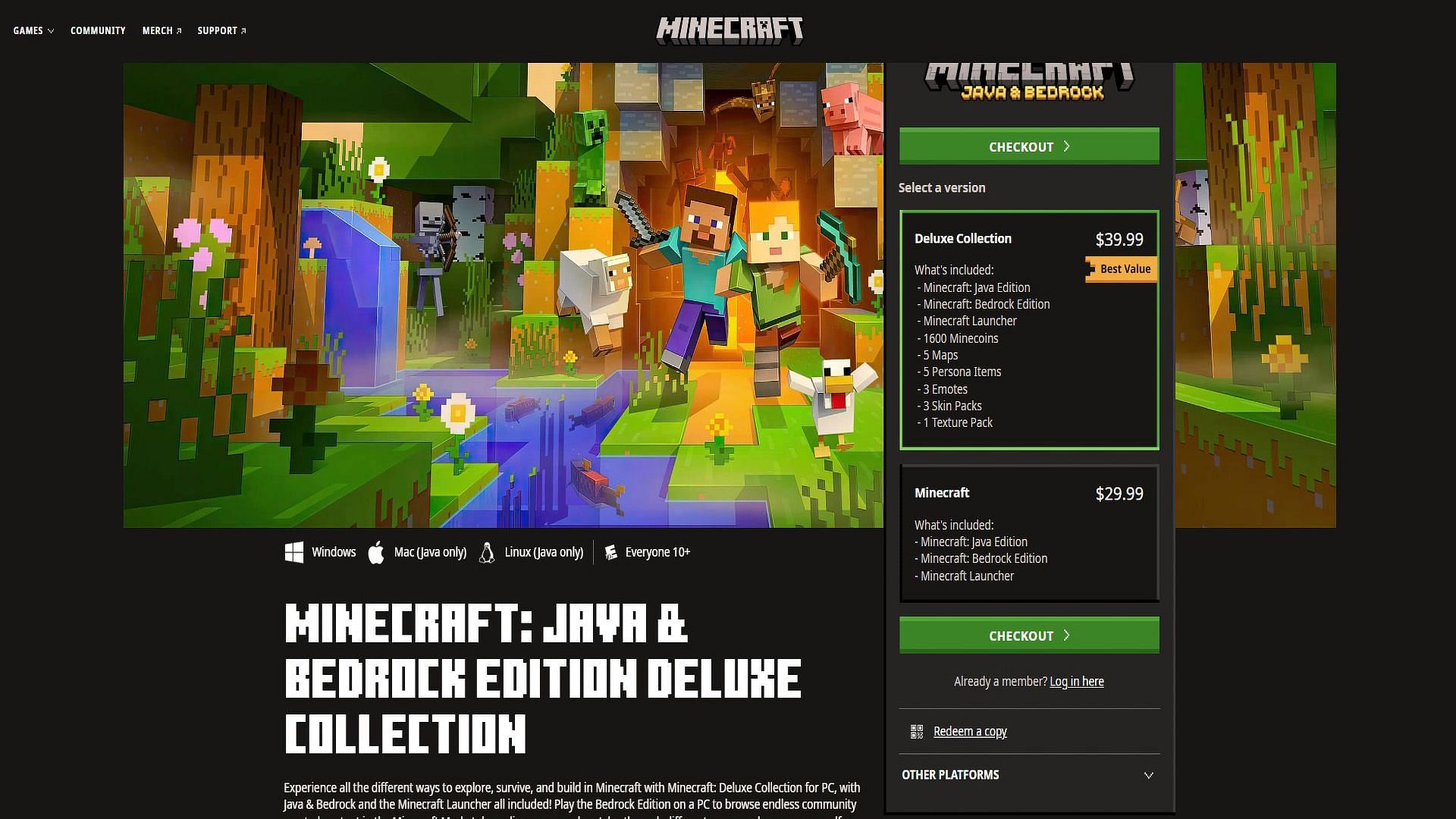
Task: Click the Mac (Java only) icon
Action: click(x=377, y=551)
